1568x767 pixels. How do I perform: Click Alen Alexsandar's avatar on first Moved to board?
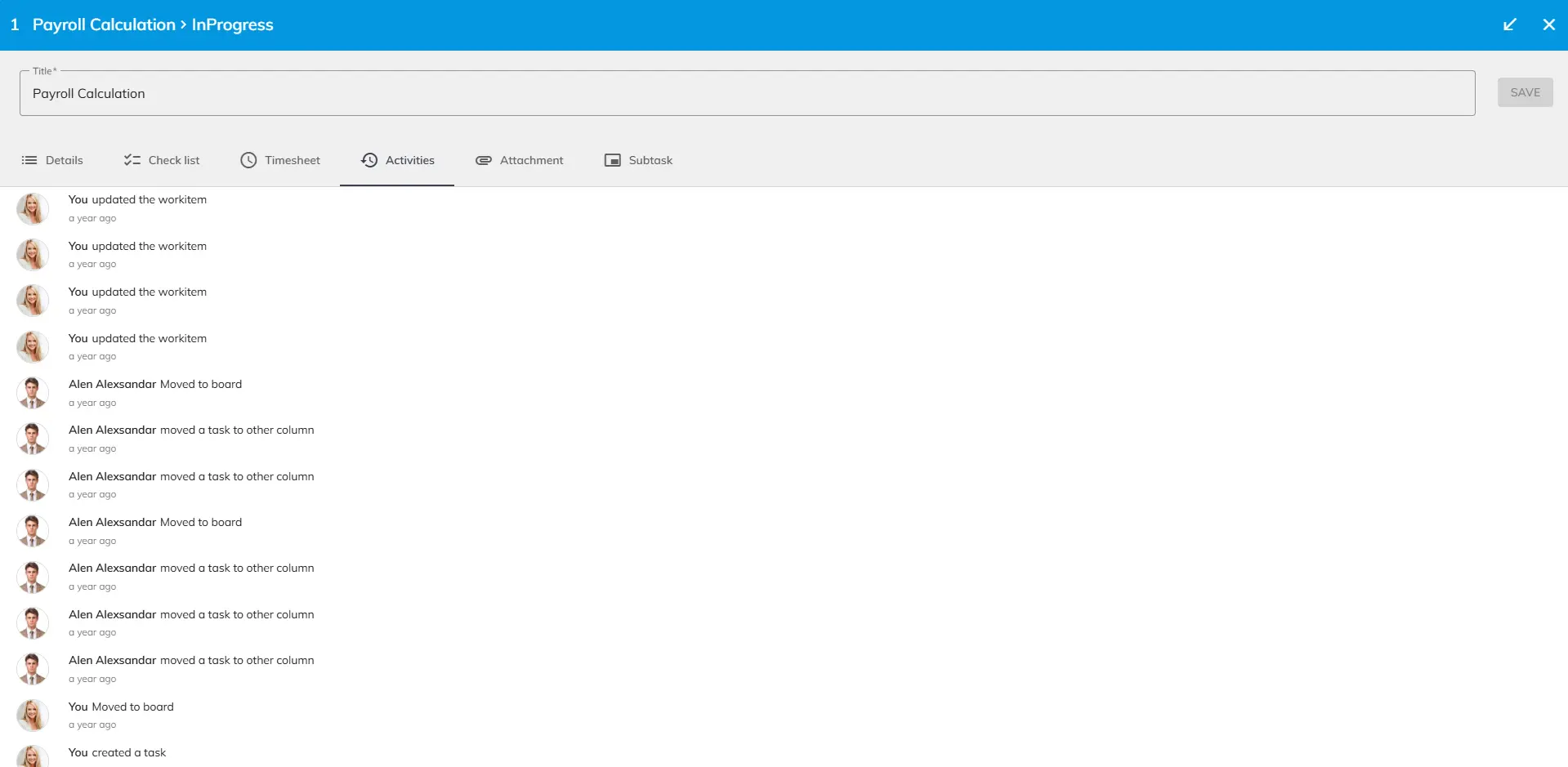click(33, 393)
